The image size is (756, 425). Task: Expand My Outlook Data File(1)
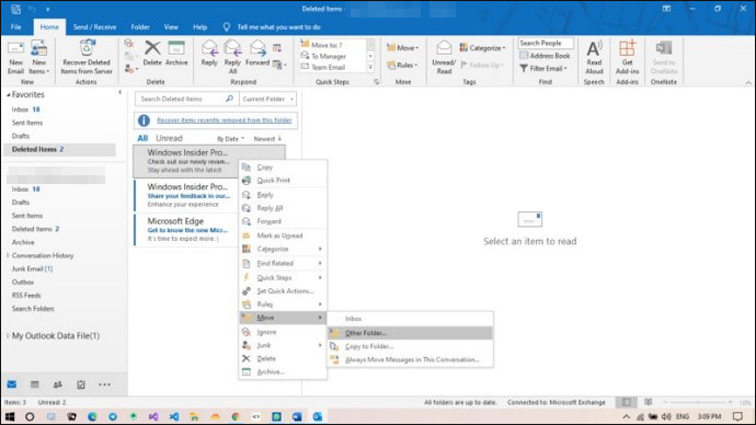pyautogui.click(x=8, y=336)
